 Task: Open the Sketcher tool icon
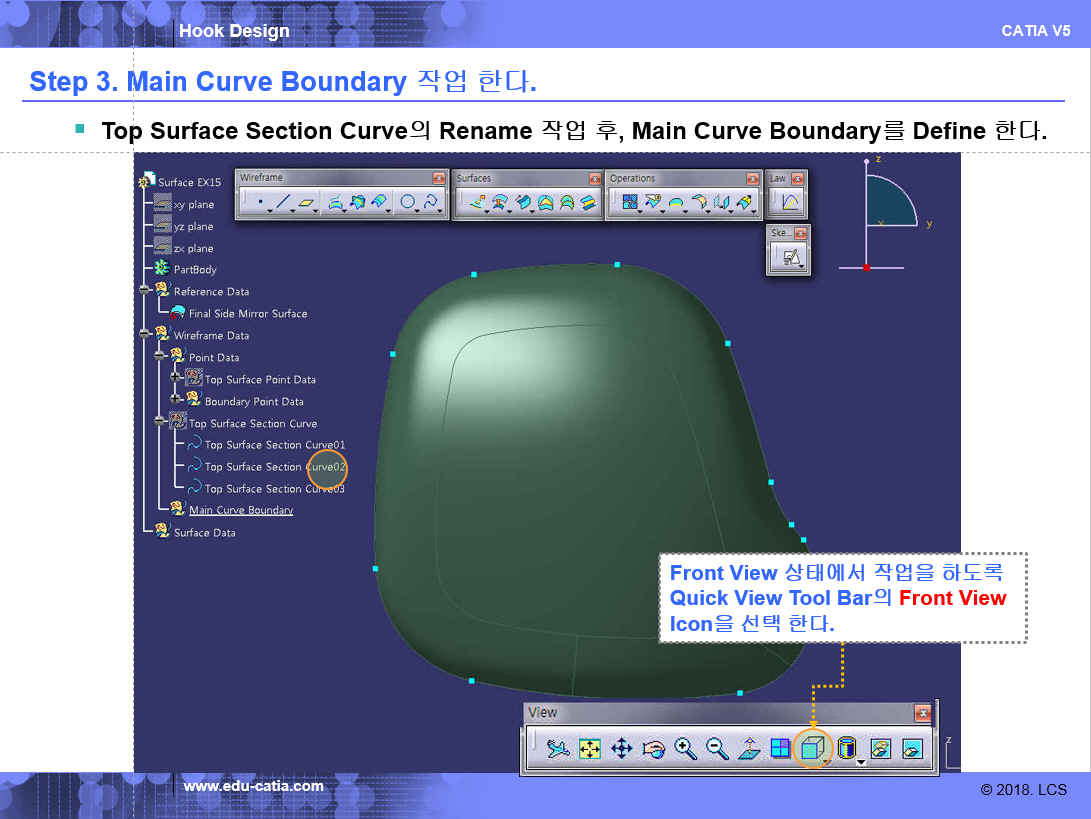click(x=792, y=258)
